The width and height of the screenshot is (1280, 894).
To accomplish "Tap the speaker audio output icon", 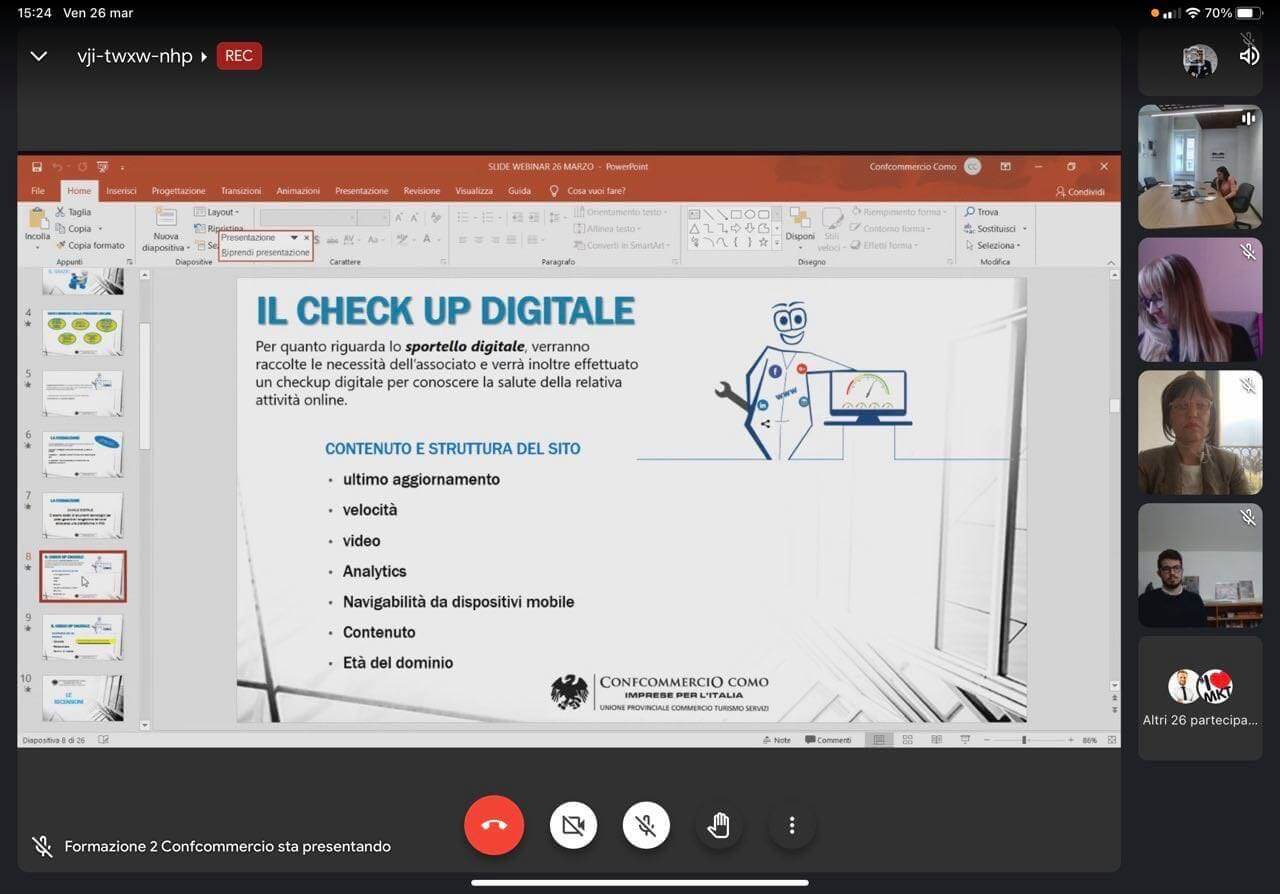I will click(1249, 56).
